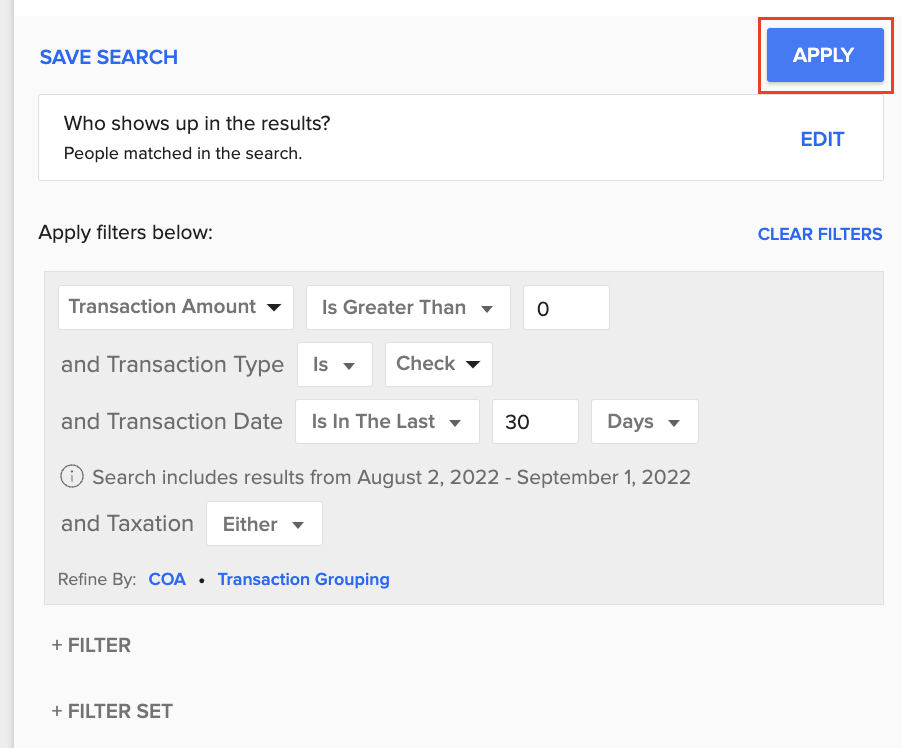The width and height of the screenshot is (902, 748).
Task: Select the 'Refine By:' label
Action: coord(97,579)
